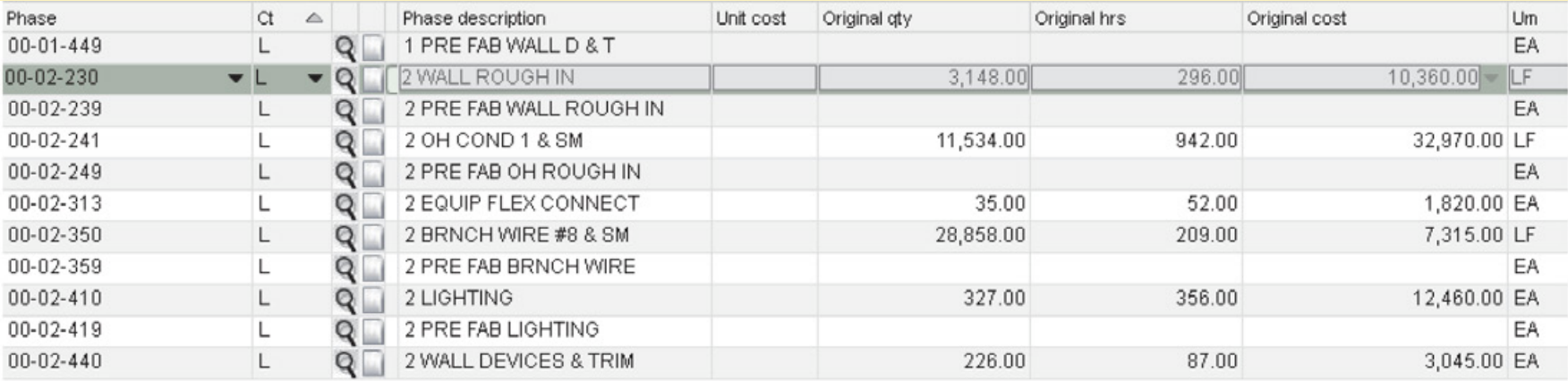Open notes icon on 2 WALL DEVICES & TRIM row

[x=373, y=362]
